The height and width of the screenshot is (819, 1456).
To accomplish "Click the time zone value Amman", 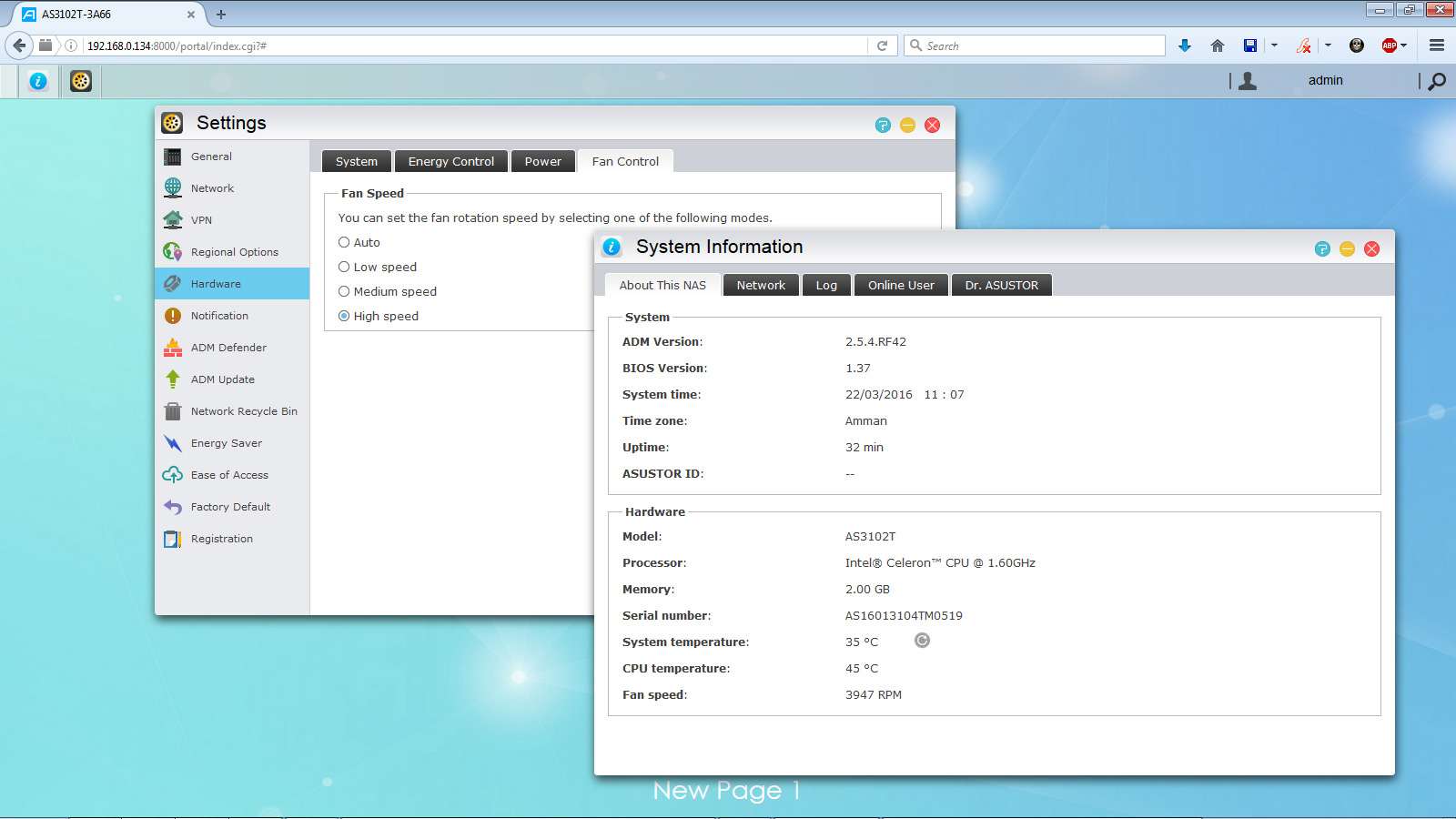I will (x=866, y=421).
